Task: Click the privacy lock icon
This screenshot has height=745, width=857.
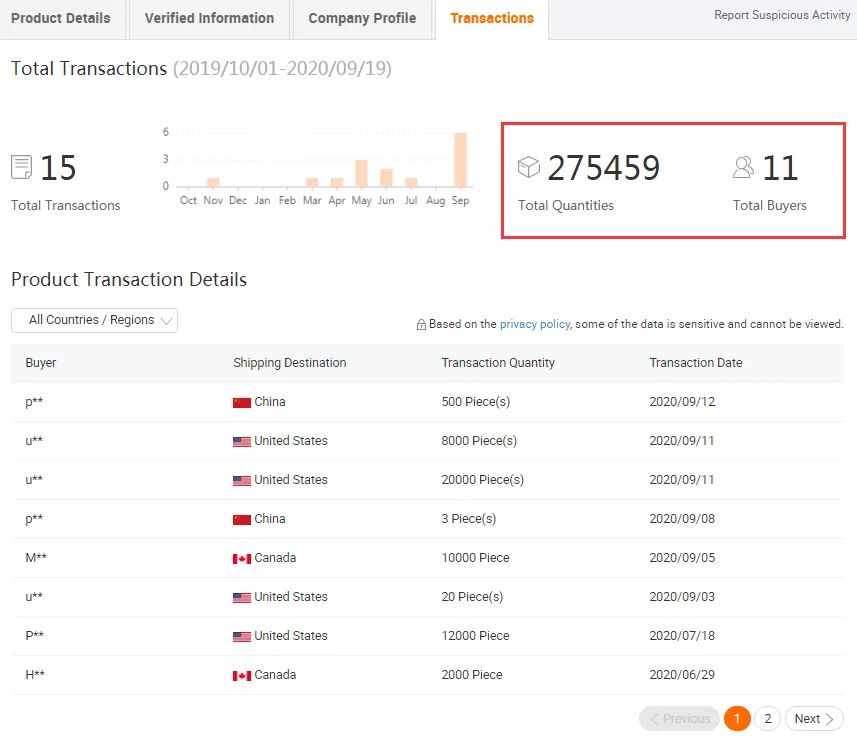Action: click(421, 325)
